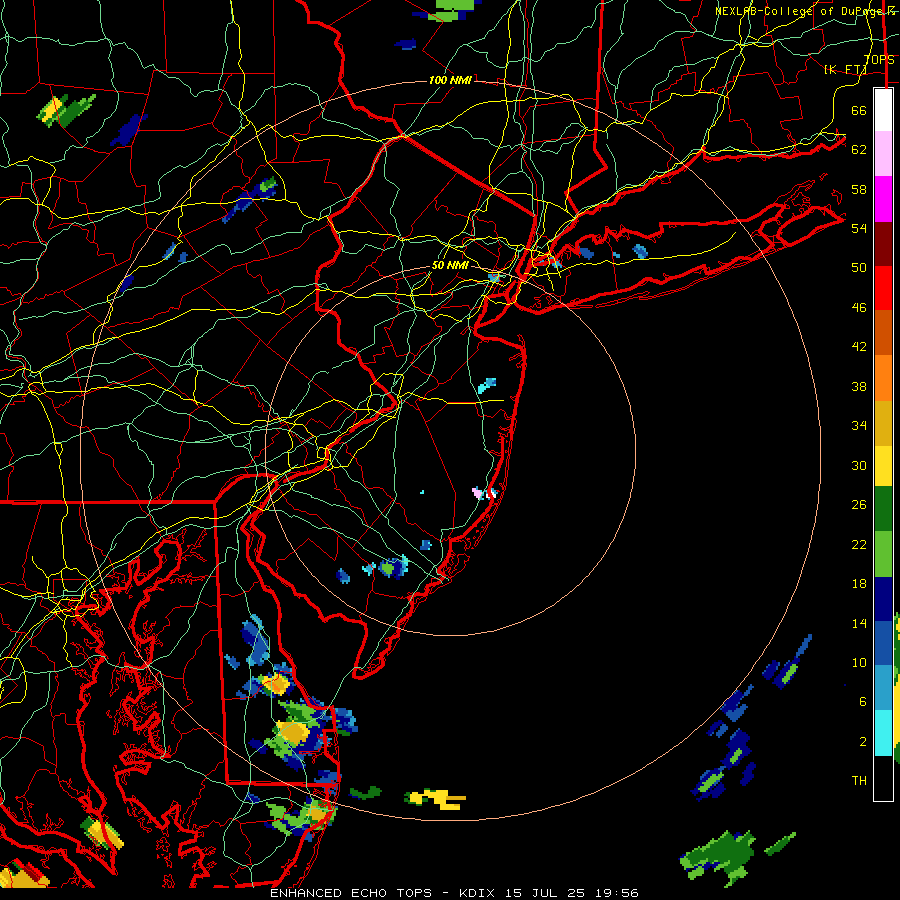Click the "KDIX" station identifier

pyautogui.click(x=479, y=893)
